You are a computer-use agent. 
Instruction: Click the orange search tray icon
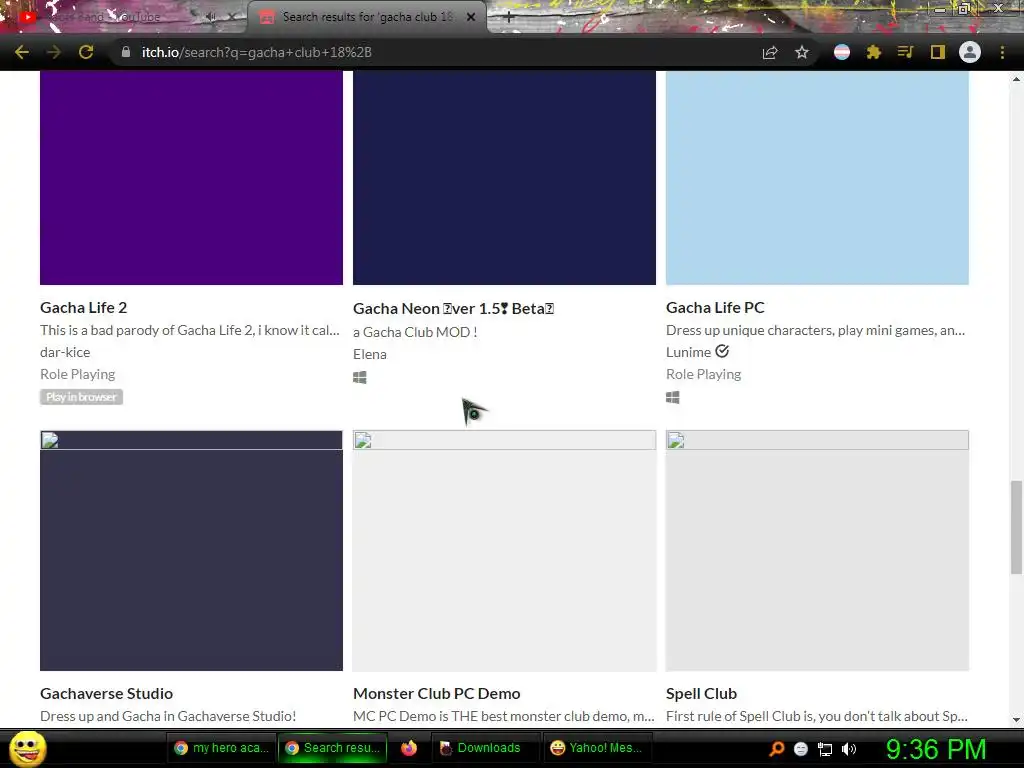coord(777,749)
